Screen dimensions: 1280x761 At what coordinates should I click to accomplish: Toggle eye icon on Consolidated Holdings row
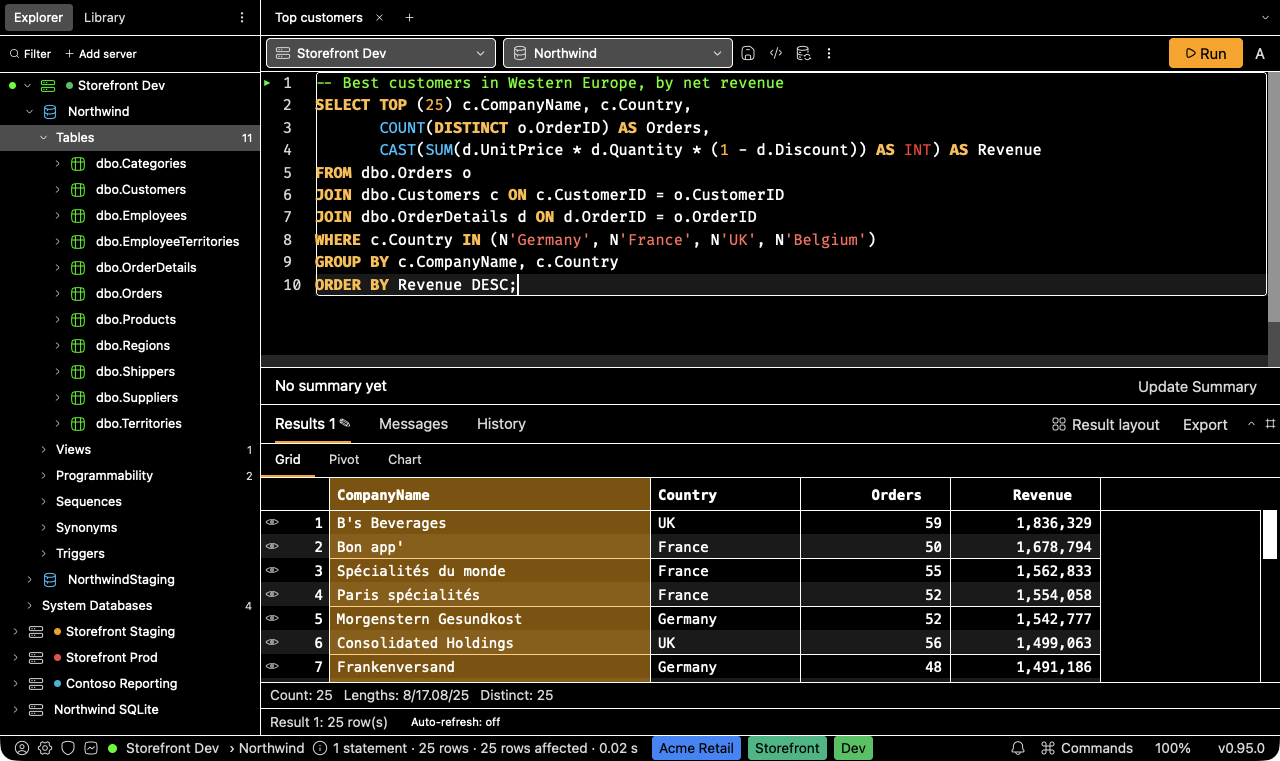point(271,643)
